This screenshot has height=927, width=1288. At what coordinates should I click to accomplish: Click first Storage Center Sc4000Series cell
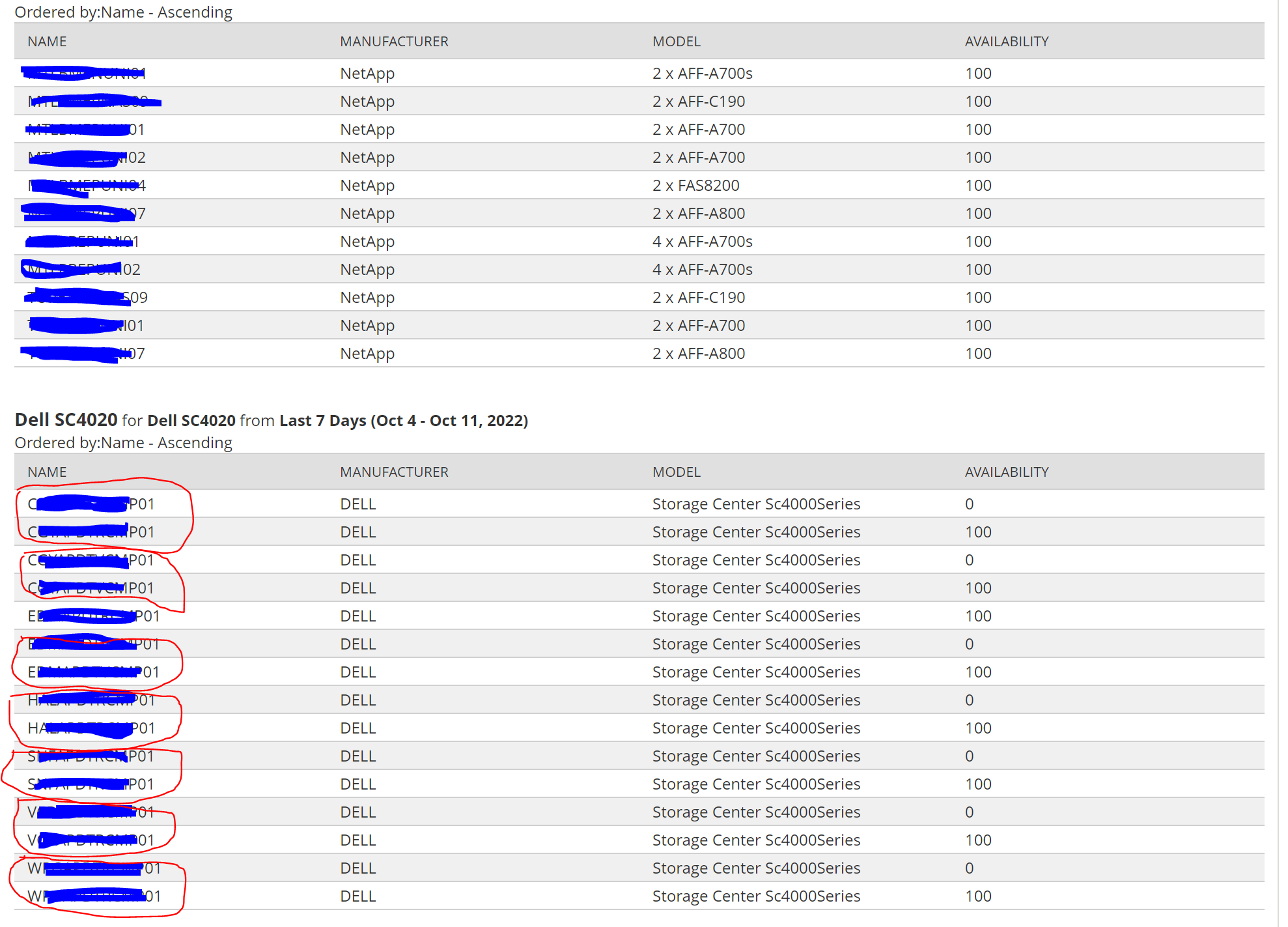click(755, 504)
